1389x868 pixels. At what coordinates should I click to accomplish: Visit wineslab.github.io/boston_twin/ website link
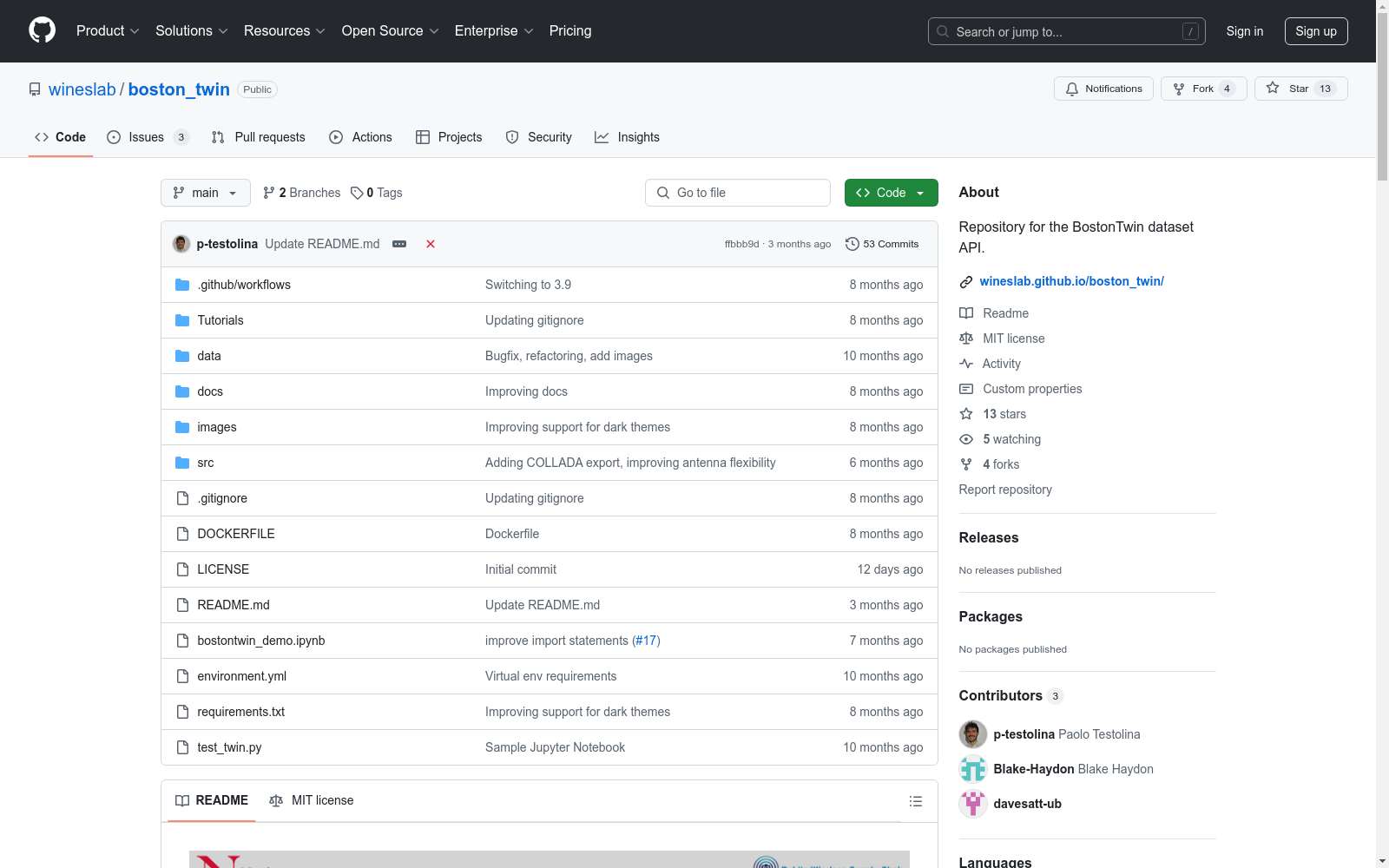[1072, 281]
